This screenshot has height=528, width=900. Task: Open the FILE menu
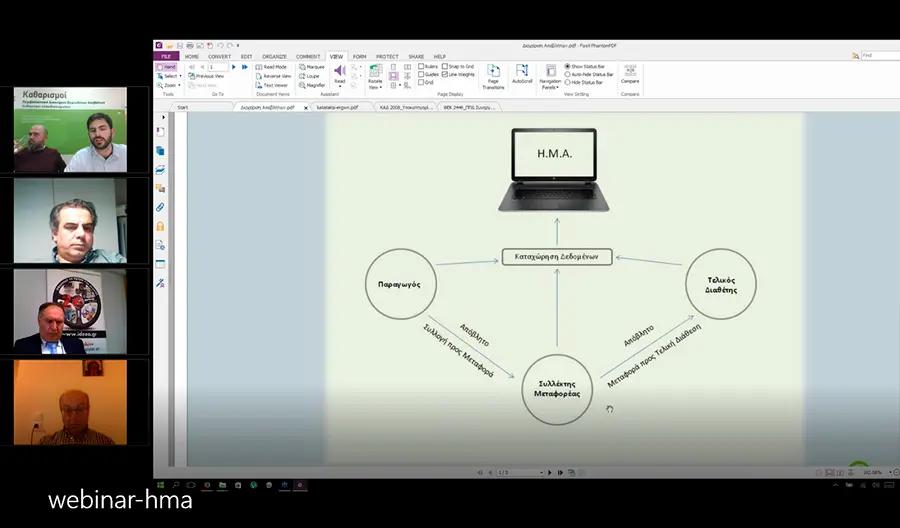166,56
